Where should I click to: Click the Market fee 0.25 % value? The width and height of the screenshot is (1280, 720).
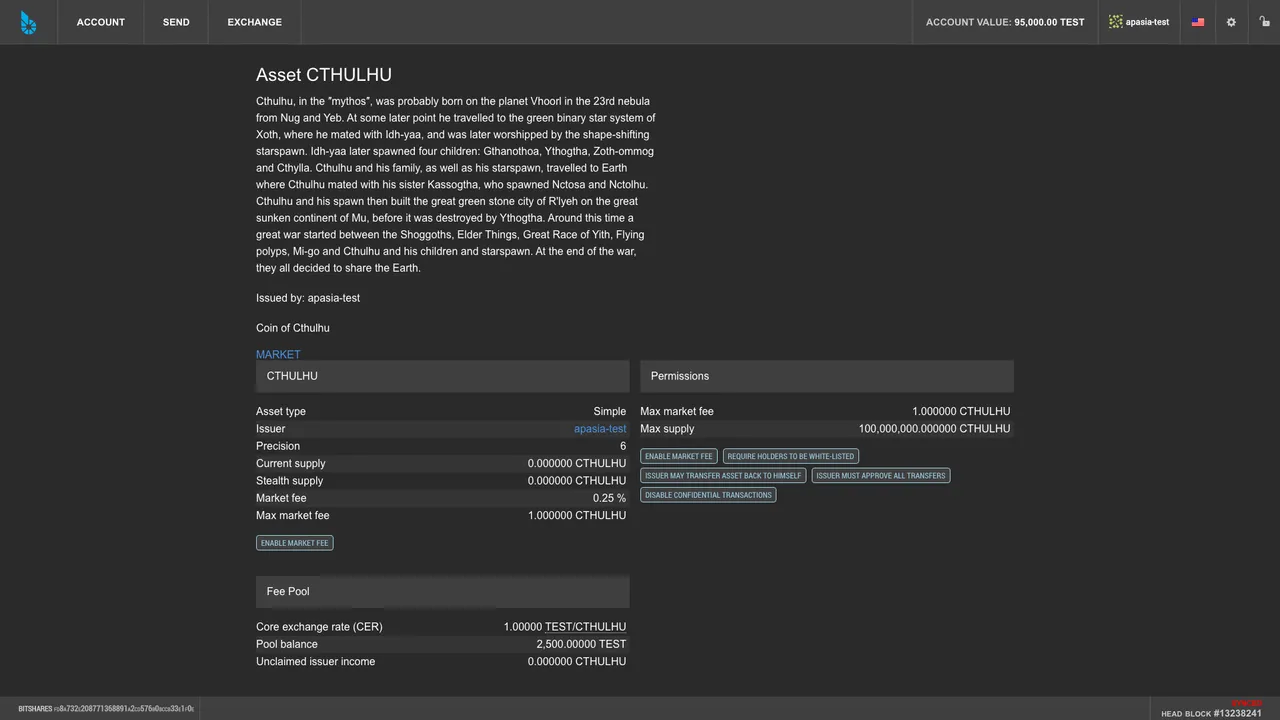coord(609,498)
